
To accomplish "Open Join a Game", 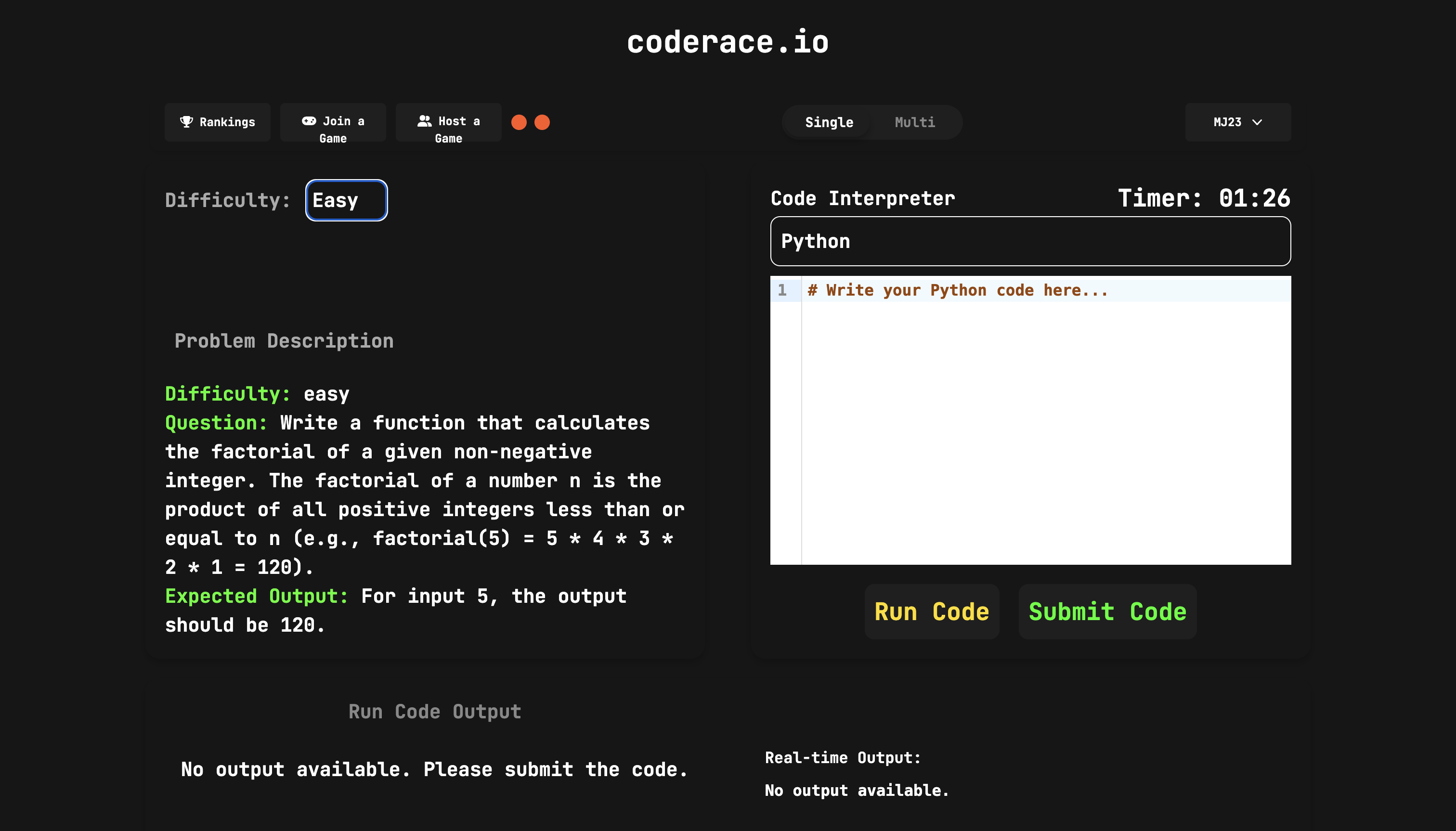I will [333, 129].
